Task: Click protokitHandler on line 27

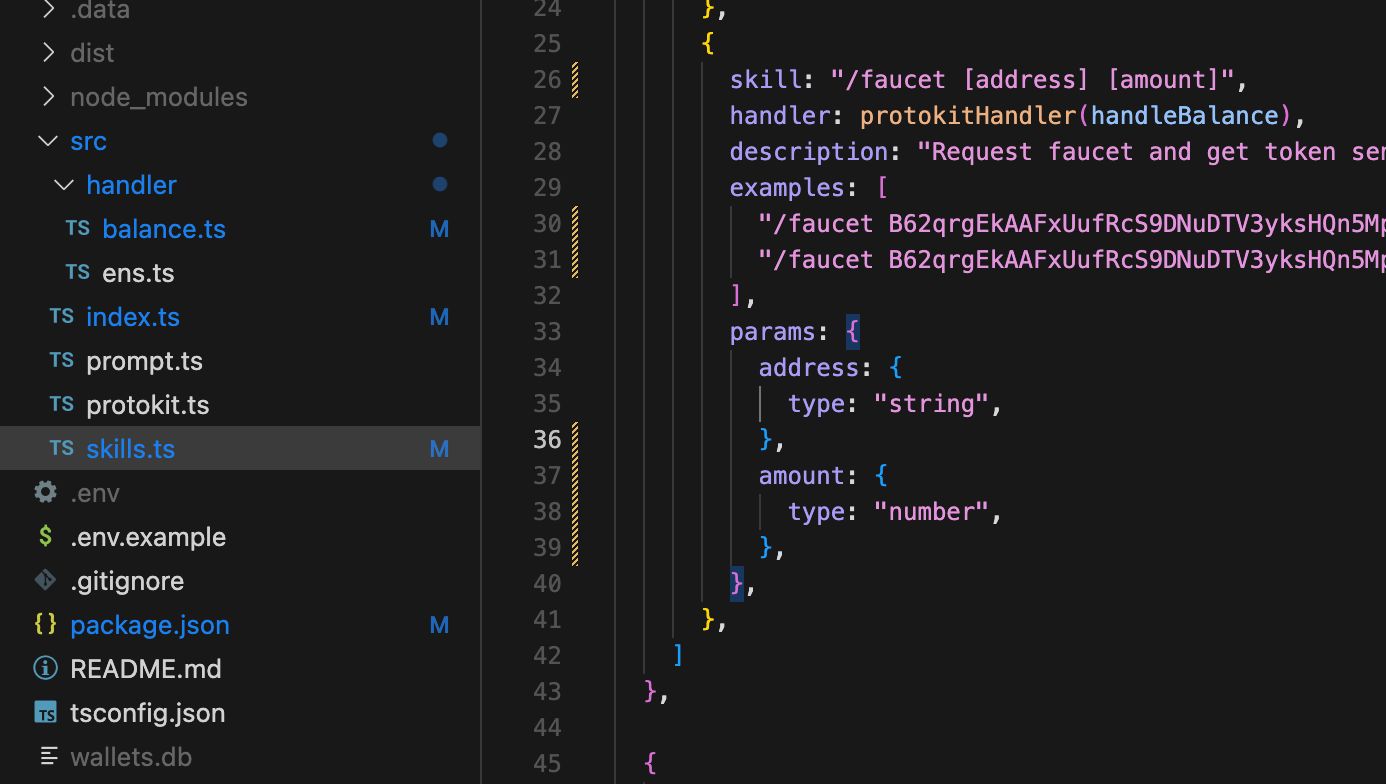Action: [x=968, y=115]
